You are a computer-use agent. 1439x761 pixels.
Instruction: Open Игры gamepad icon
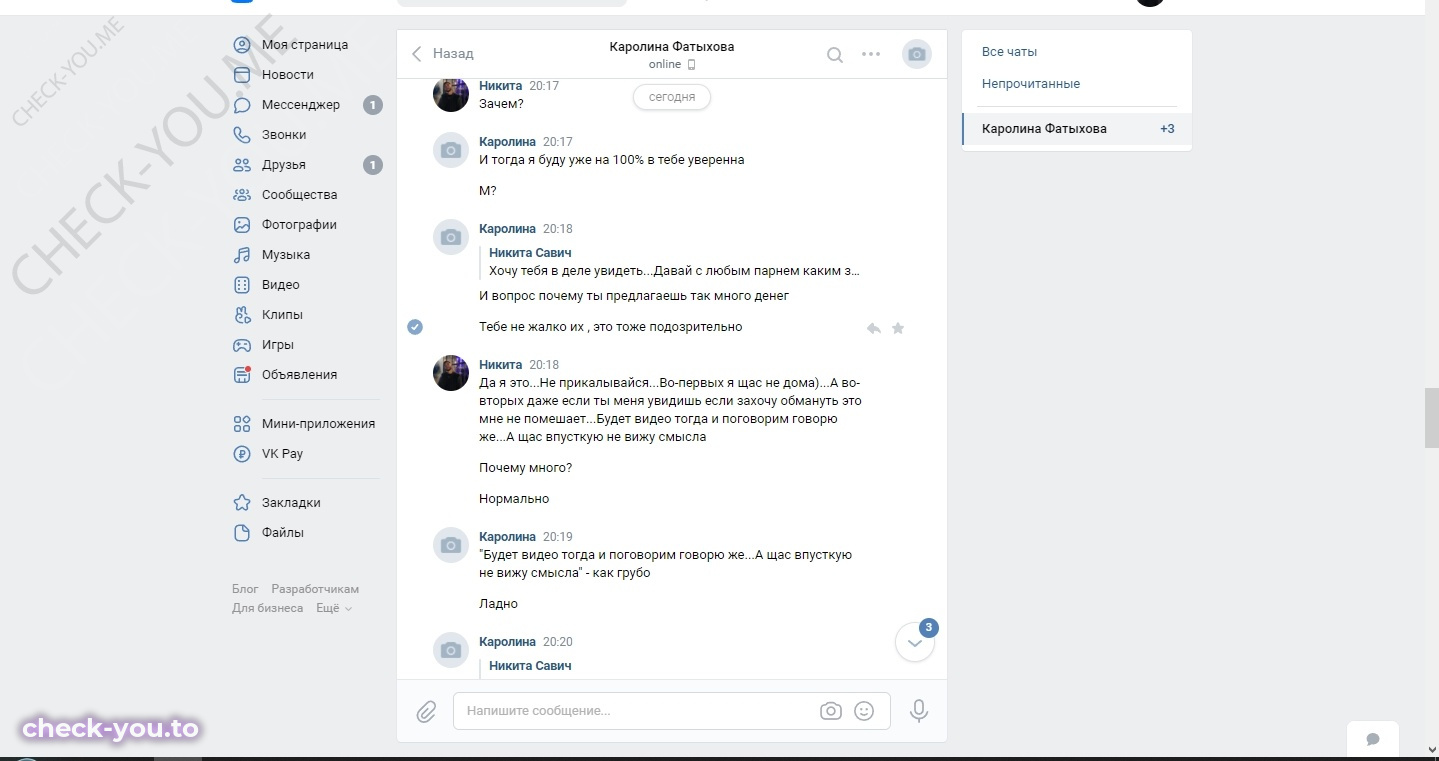pos(242,345)
